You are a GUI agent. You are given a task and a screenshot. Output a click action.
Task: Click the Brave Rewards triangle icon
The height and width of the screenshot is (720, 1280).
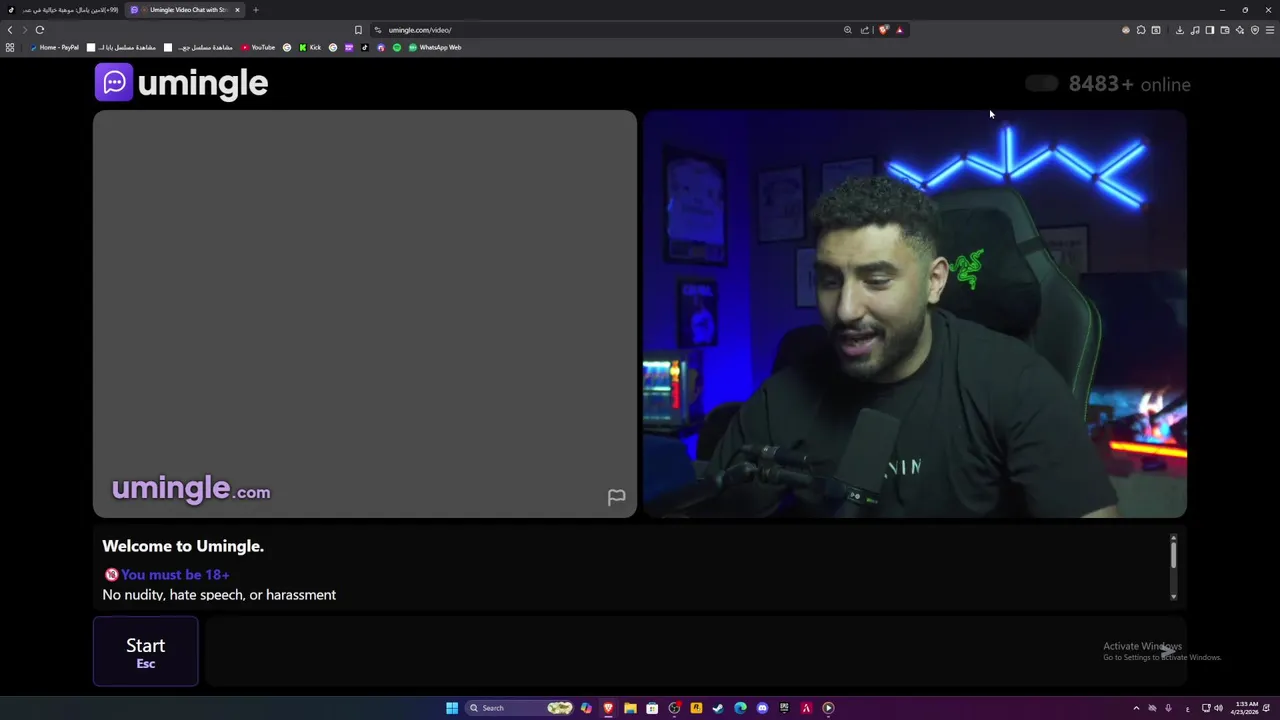click(900, 30)
